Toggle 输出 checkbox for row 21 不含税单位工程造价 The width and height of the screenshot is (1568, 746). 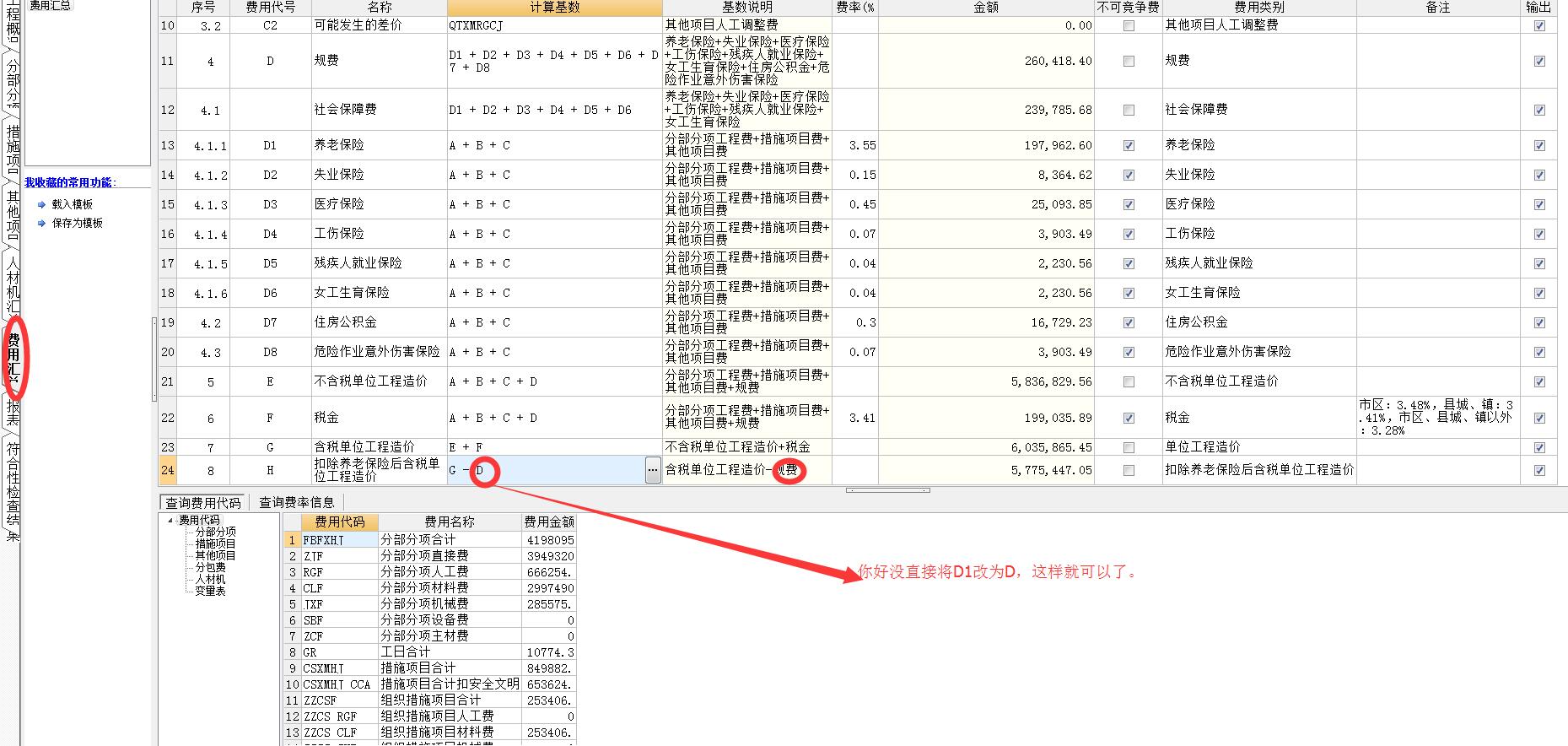pyautogui.click(x=1539, y=381)
